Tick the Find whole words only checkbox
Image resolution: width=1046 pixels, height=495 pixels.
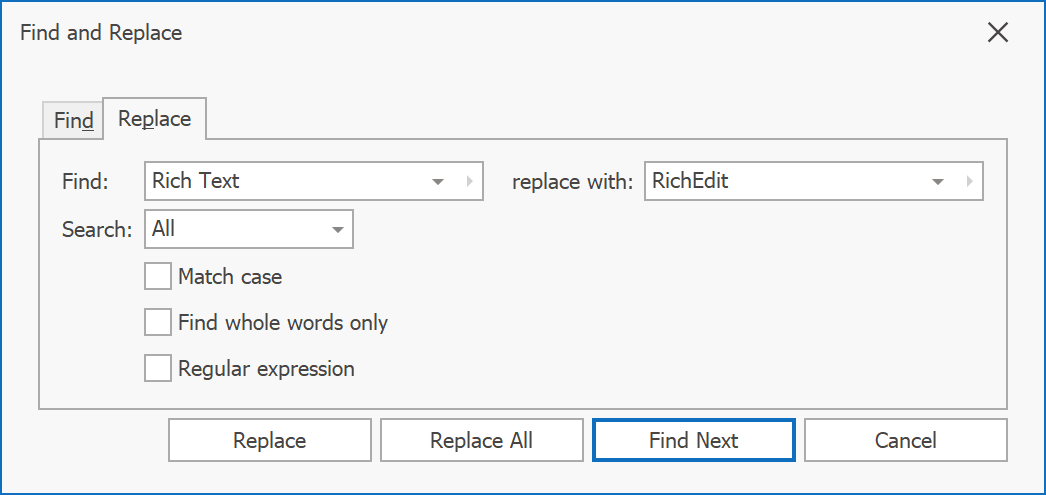(158, 322)
